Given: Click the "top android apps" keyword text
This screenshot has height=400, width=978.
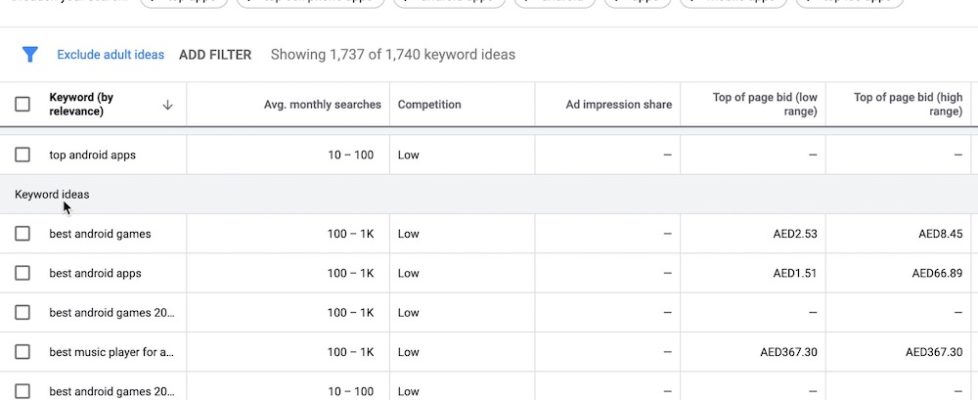Looking at the screenshot, I should pos(92,155).
